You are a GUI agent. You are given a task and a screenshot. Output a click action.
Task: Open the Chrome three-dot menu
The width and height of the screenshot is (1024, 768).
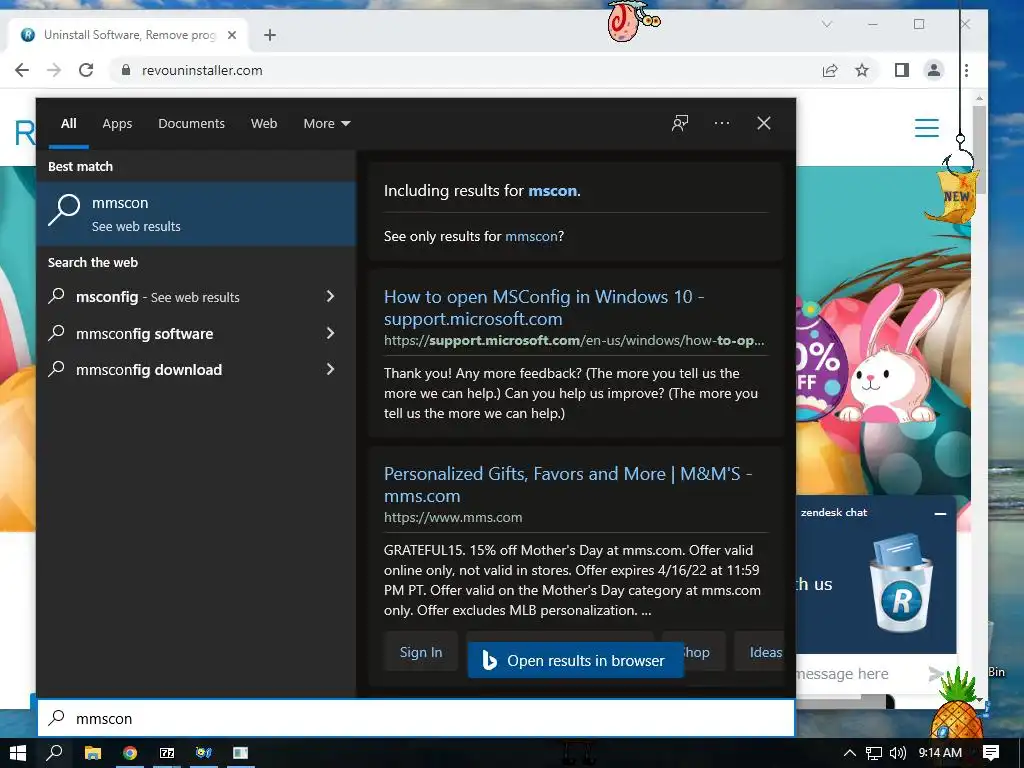coord(967,70)
